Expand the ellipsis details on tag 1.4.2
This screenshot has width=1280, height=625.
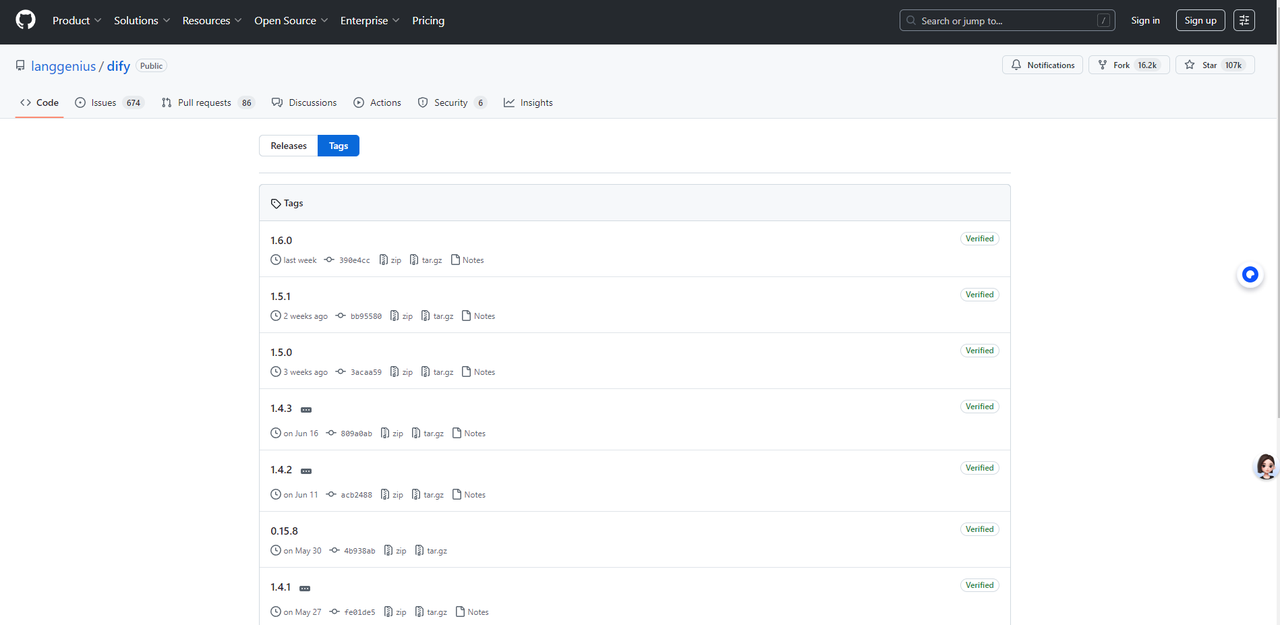[306, 471]
